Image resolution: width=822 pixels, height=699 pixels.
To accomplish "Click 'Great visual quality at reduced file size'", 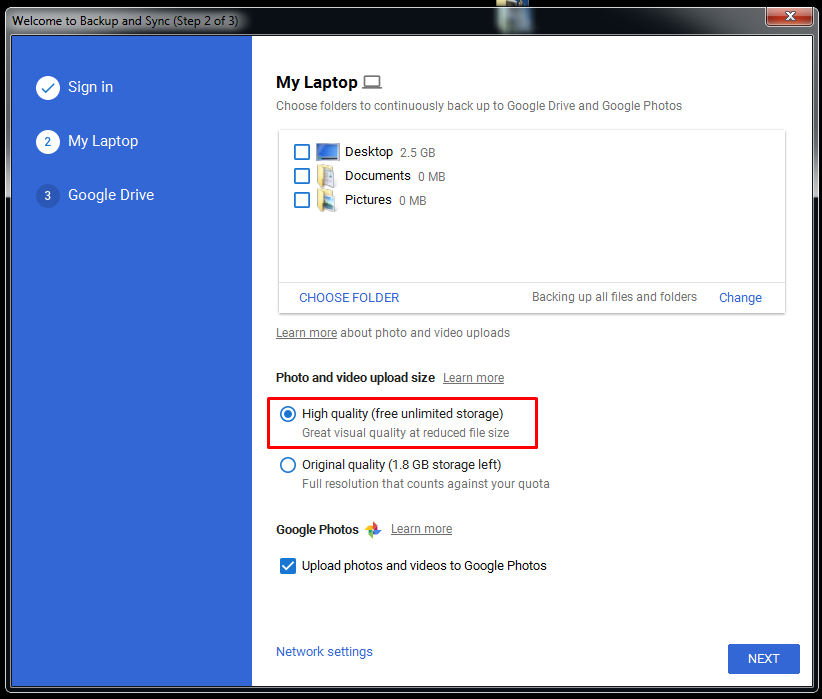I will tap(406, 433).
